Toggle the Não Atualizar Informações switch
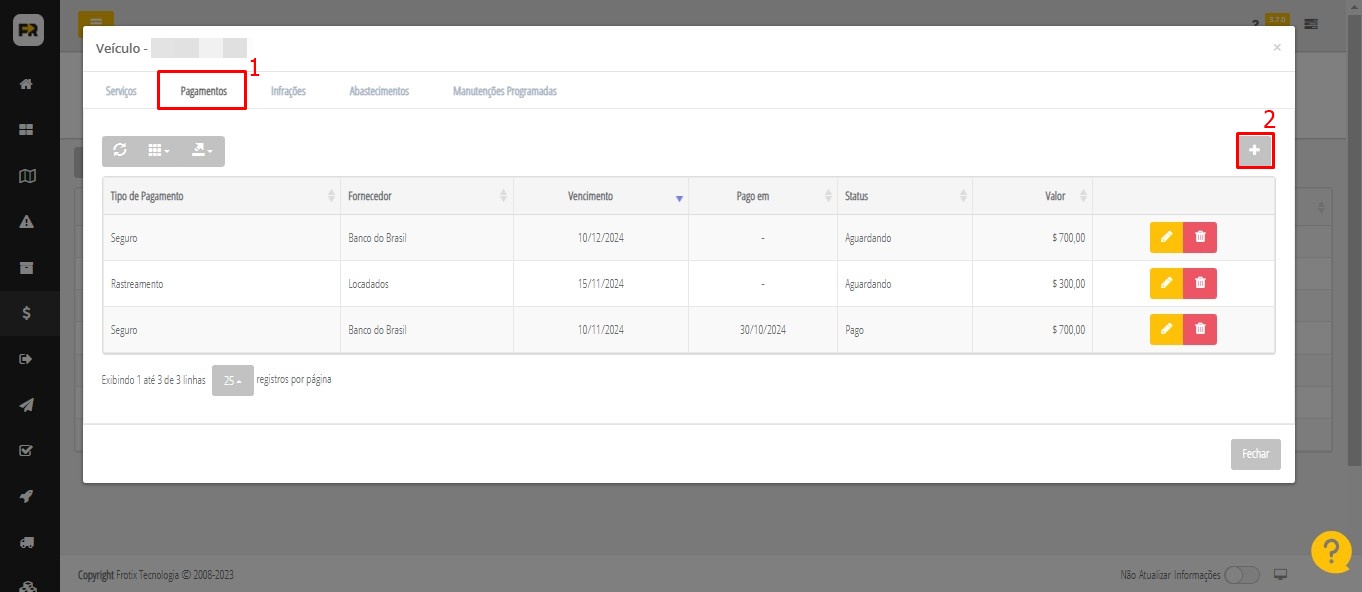Image resolution: width=1362 pixels, height=592 pixels. point(1241,575)
